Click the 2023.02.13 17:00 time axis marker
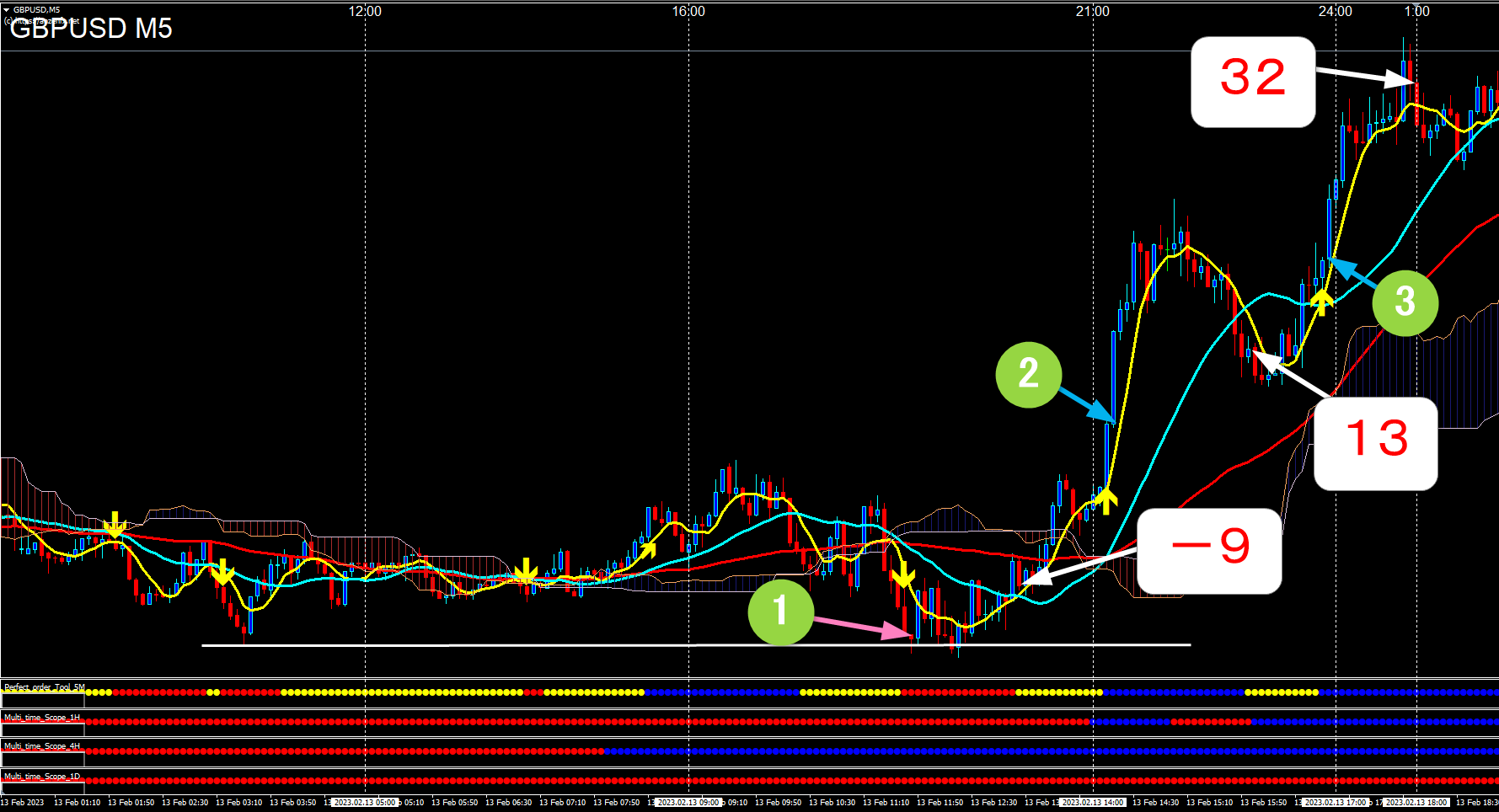The height and width of the screenshot is (812, 1499). (x=1336, y=803)
